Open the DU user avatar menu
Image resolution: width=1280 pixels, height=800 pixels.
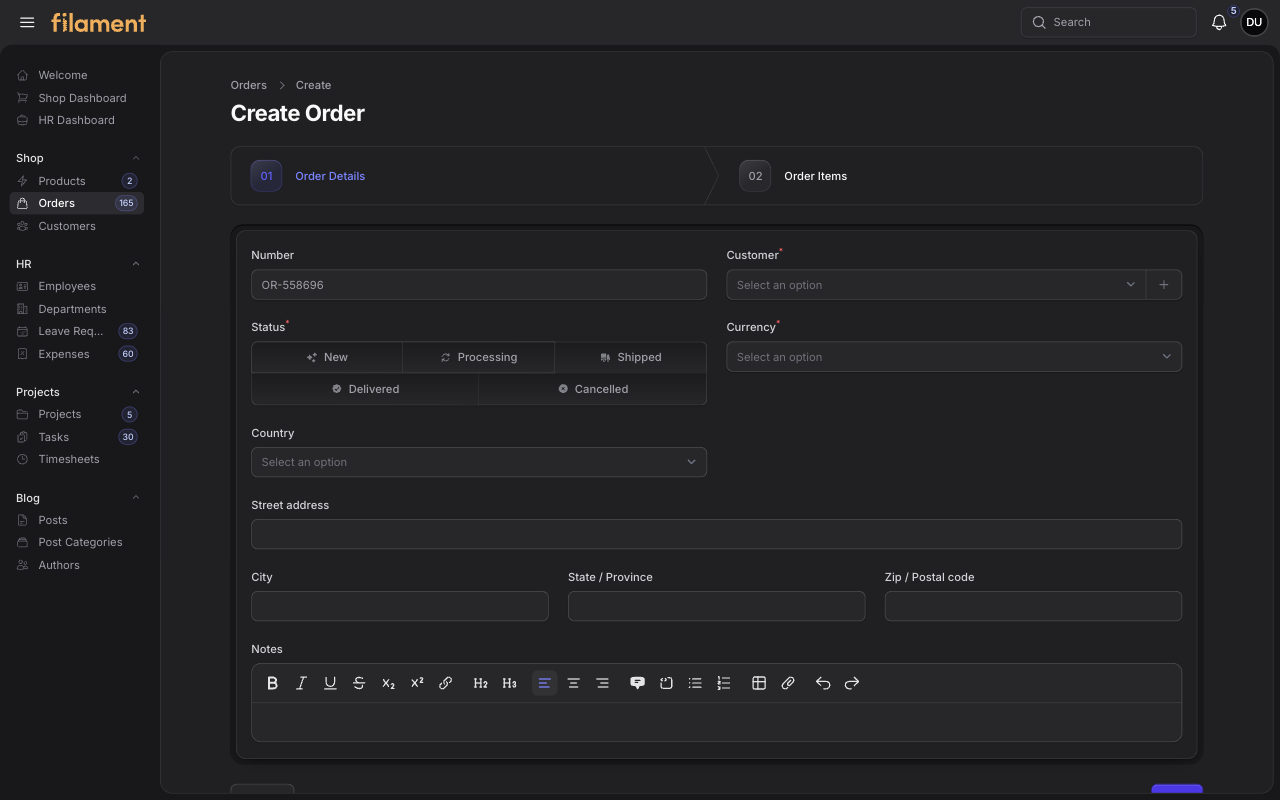1254,22
